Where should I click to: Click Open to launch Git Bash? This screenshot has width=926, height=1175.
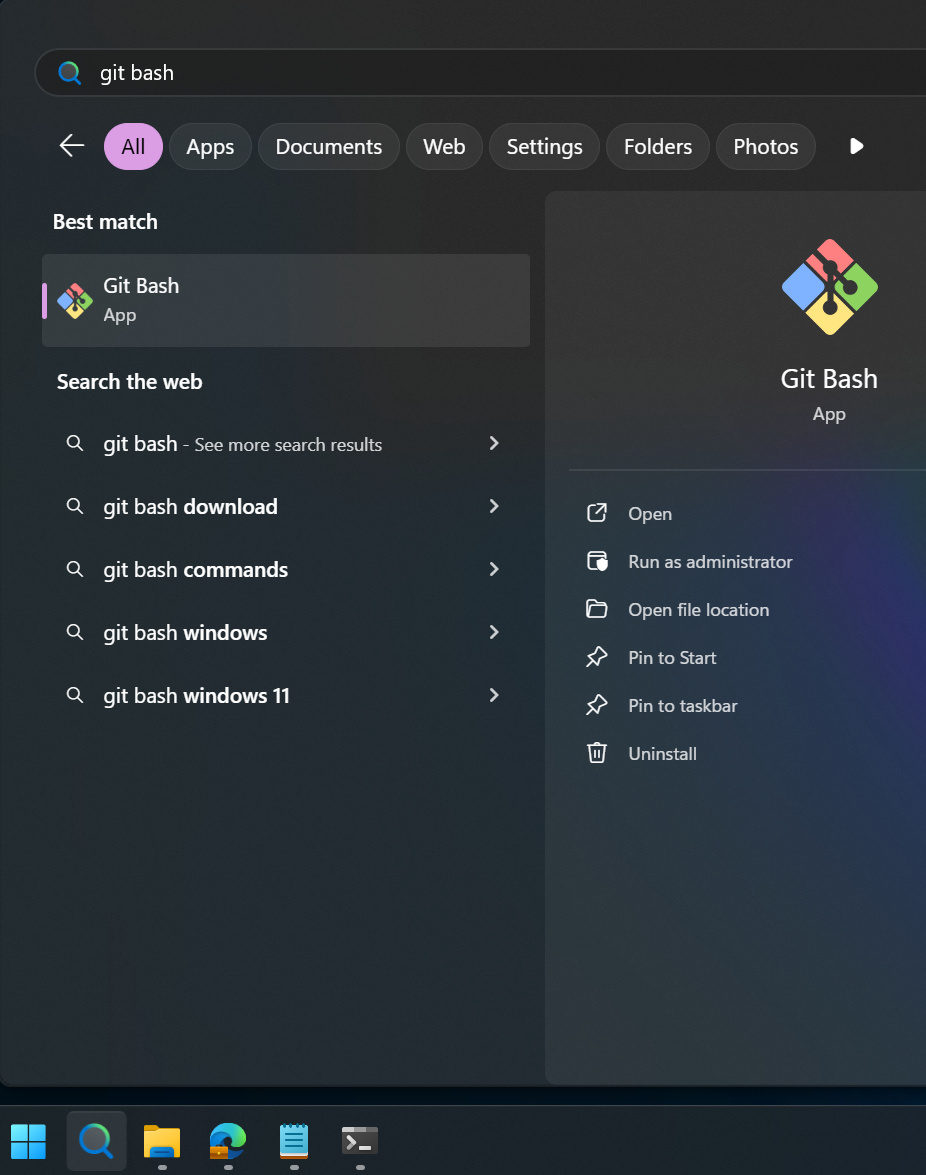(x=650, y=513)
